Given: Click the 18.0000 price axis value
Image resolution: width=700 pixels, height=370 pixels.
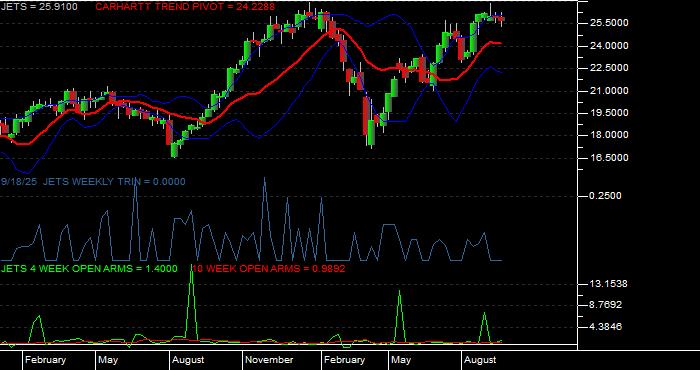Looking at the screenshot, I should (x=609, y=135).
